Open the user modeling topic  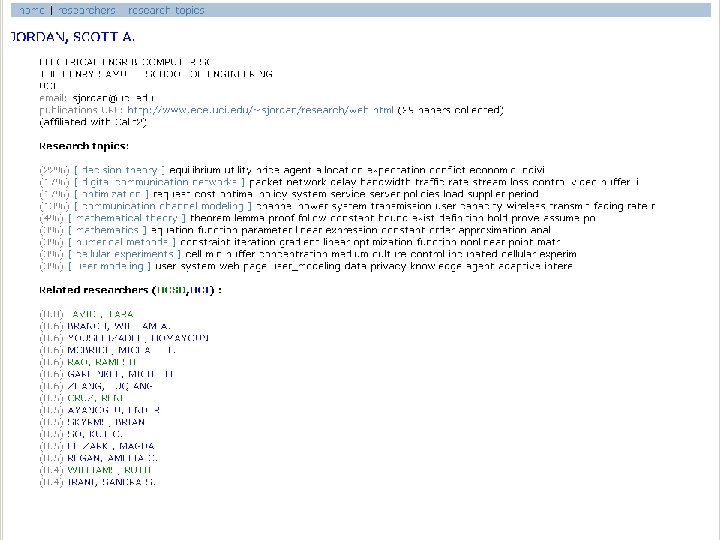click(110, 266)
